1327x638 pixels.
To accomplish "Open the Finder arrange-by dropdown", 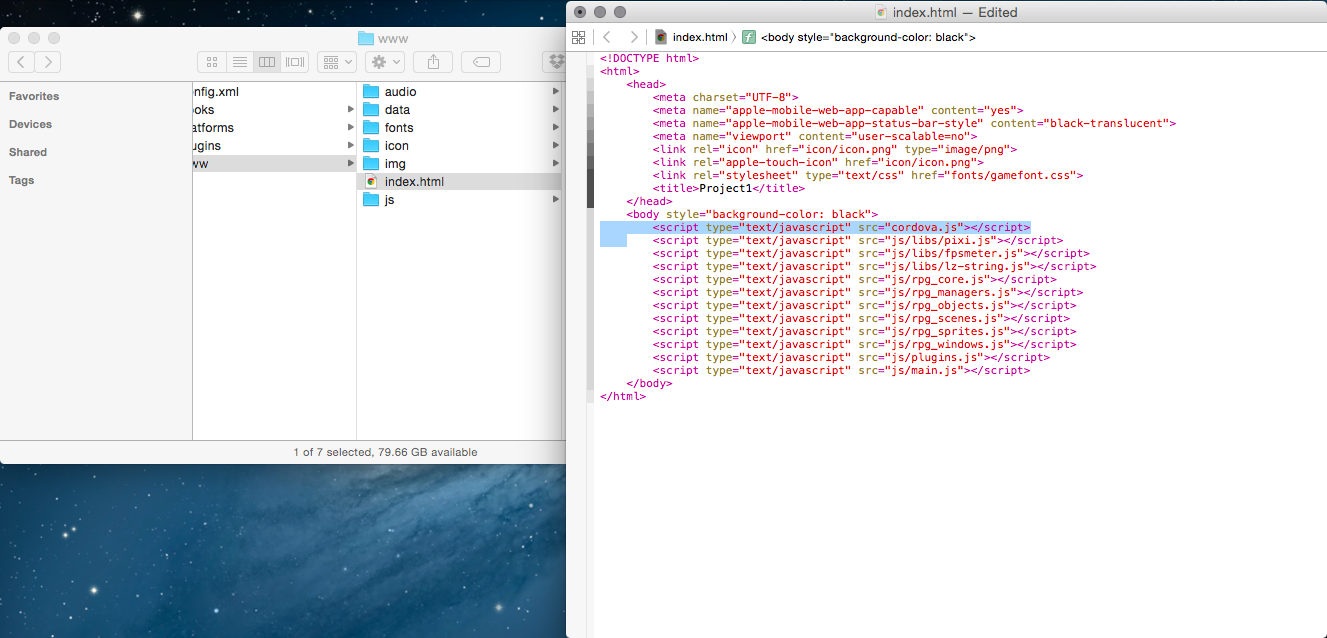I will pyautogui.click(x=337, y=62).
